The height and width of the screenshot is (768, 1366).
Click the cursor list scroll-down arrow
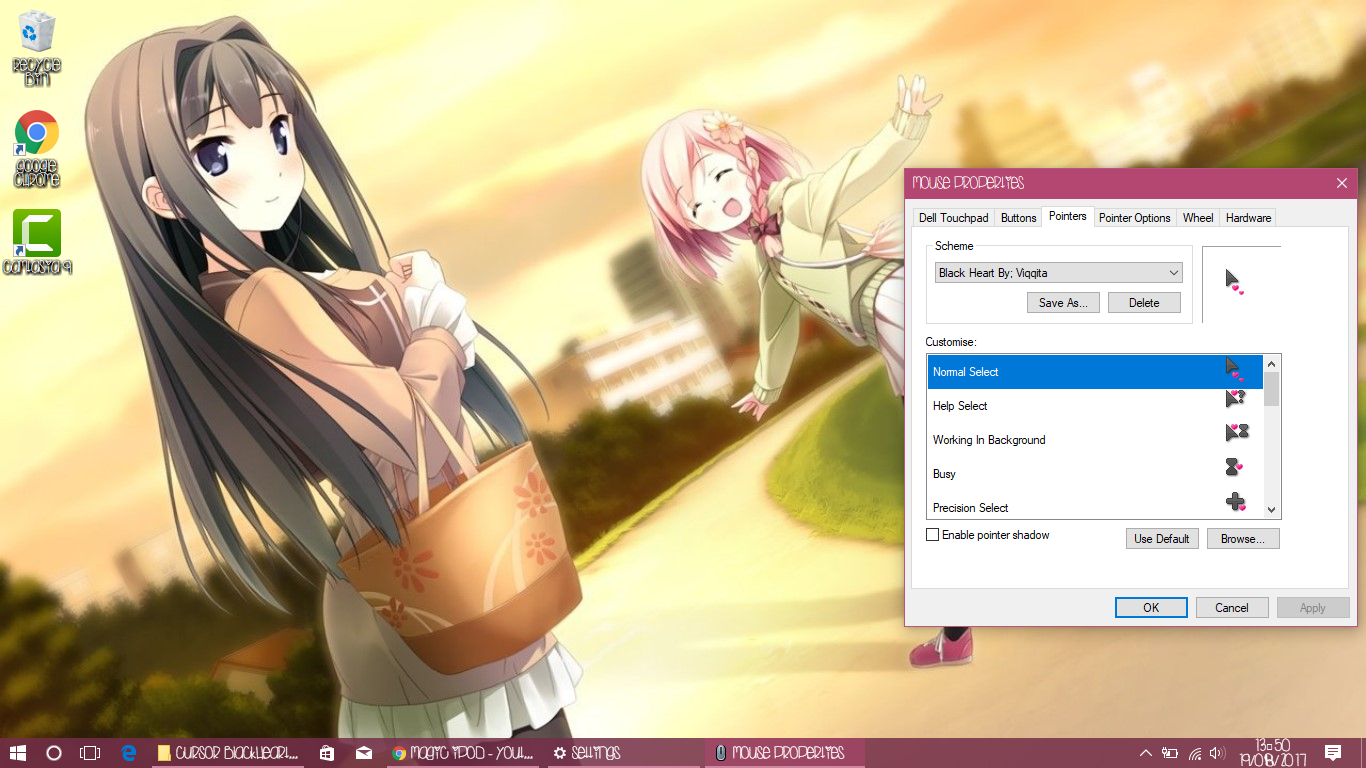pyautogui.click(x=1272, y=509)
